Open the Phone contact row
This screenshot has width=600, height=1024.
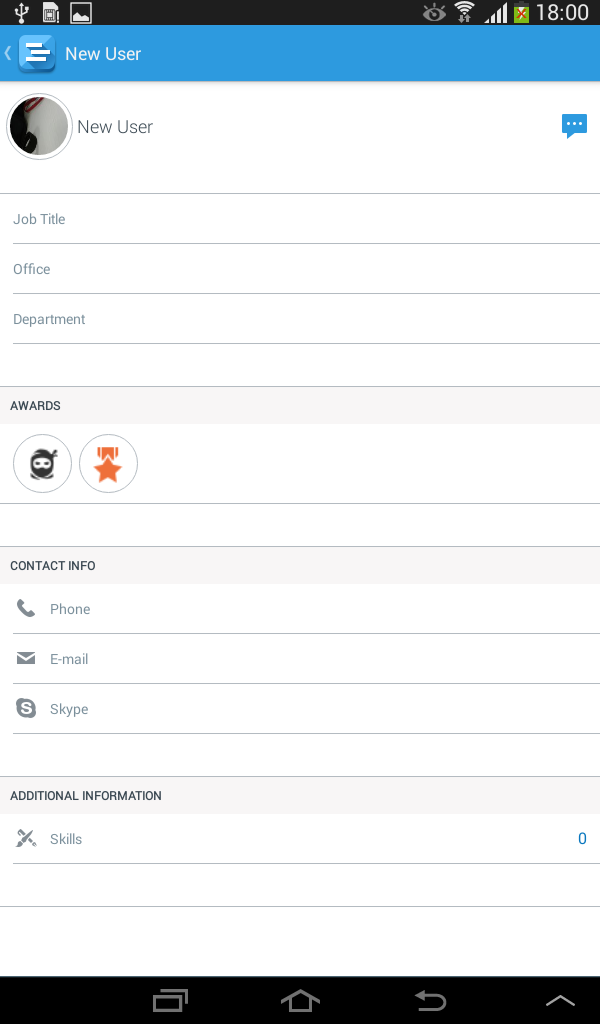306,609
